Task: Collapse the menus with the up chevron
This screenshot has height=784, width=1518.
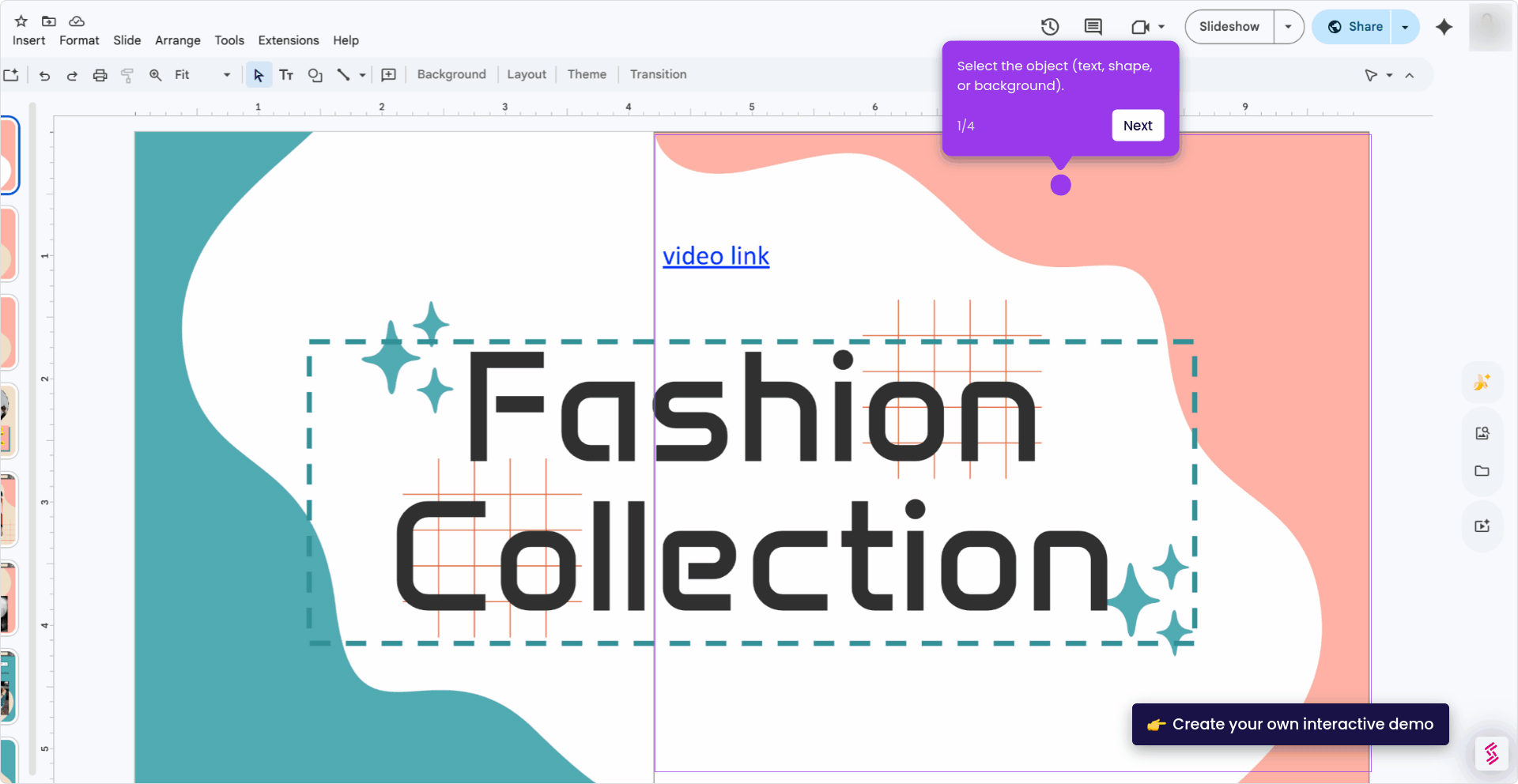Action: [x=1410, y=75]
